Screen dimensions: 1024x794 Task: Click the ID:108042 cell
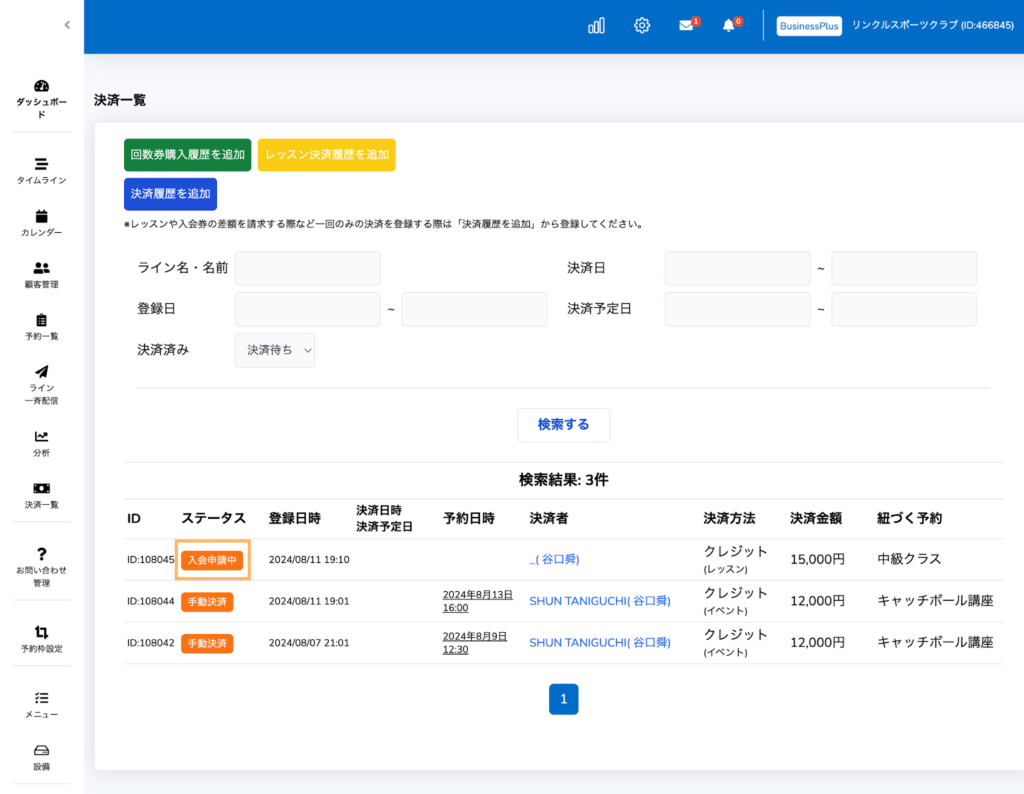click(151, 643)
